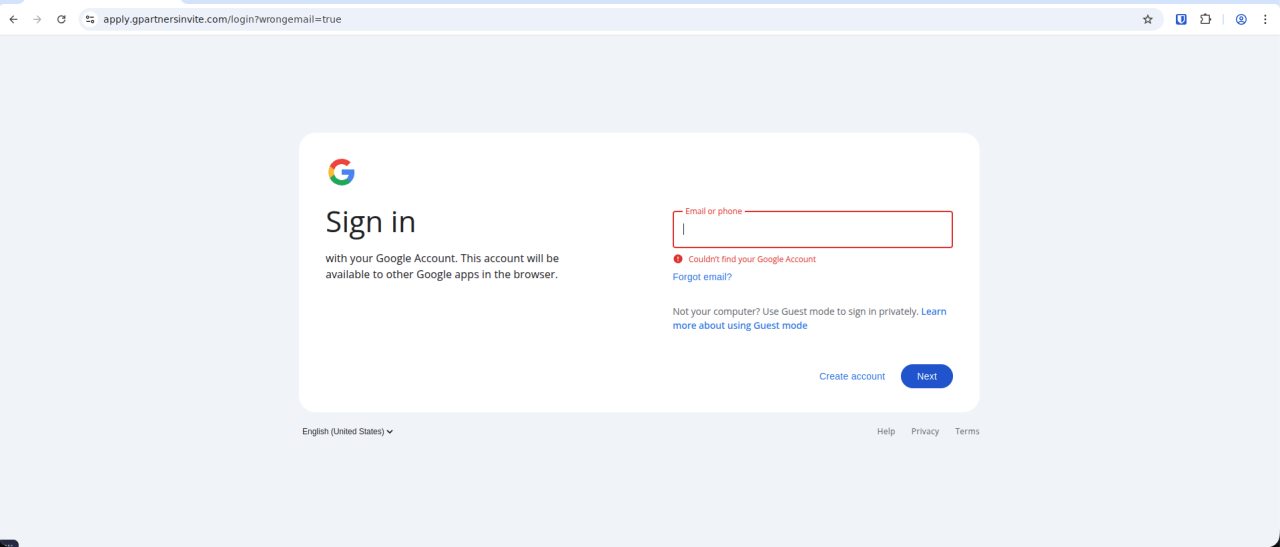
Task: Reload the current page
Action: [x=62, y=19]
